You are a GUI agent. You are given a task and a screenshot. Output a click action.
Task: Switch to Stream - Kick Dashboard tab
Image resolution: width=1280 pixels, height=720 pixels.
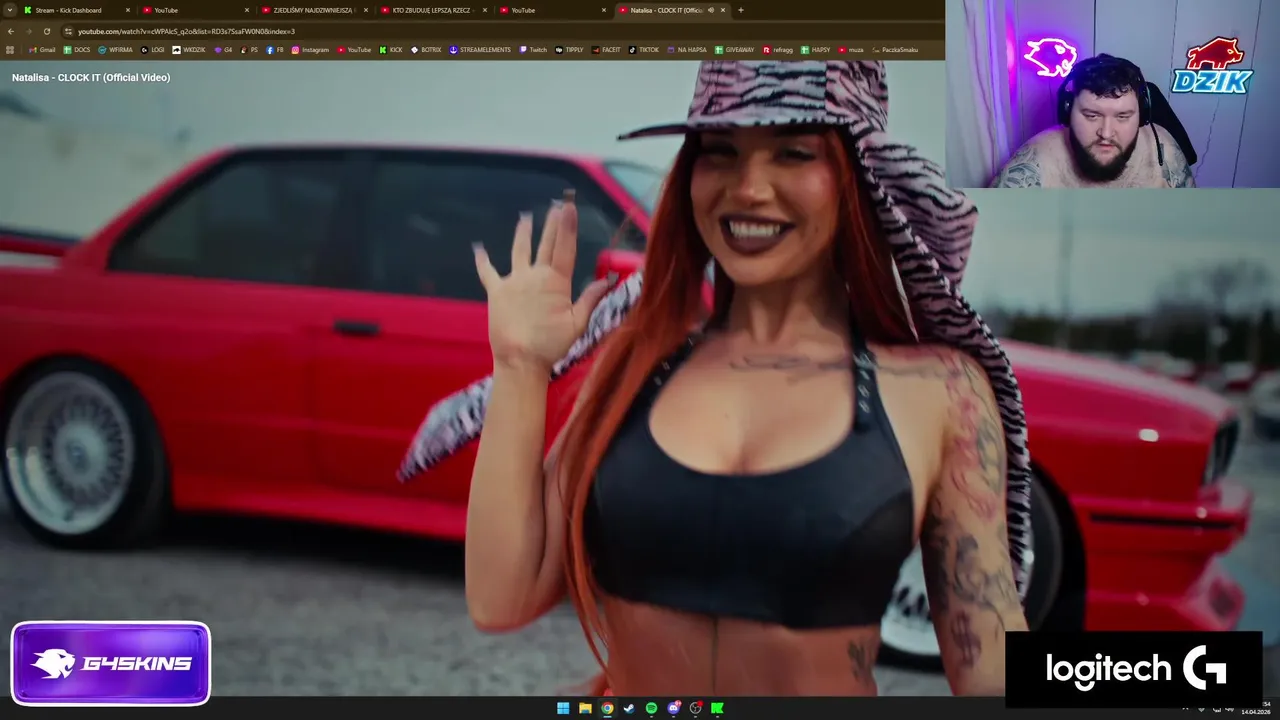pos(77,10)
